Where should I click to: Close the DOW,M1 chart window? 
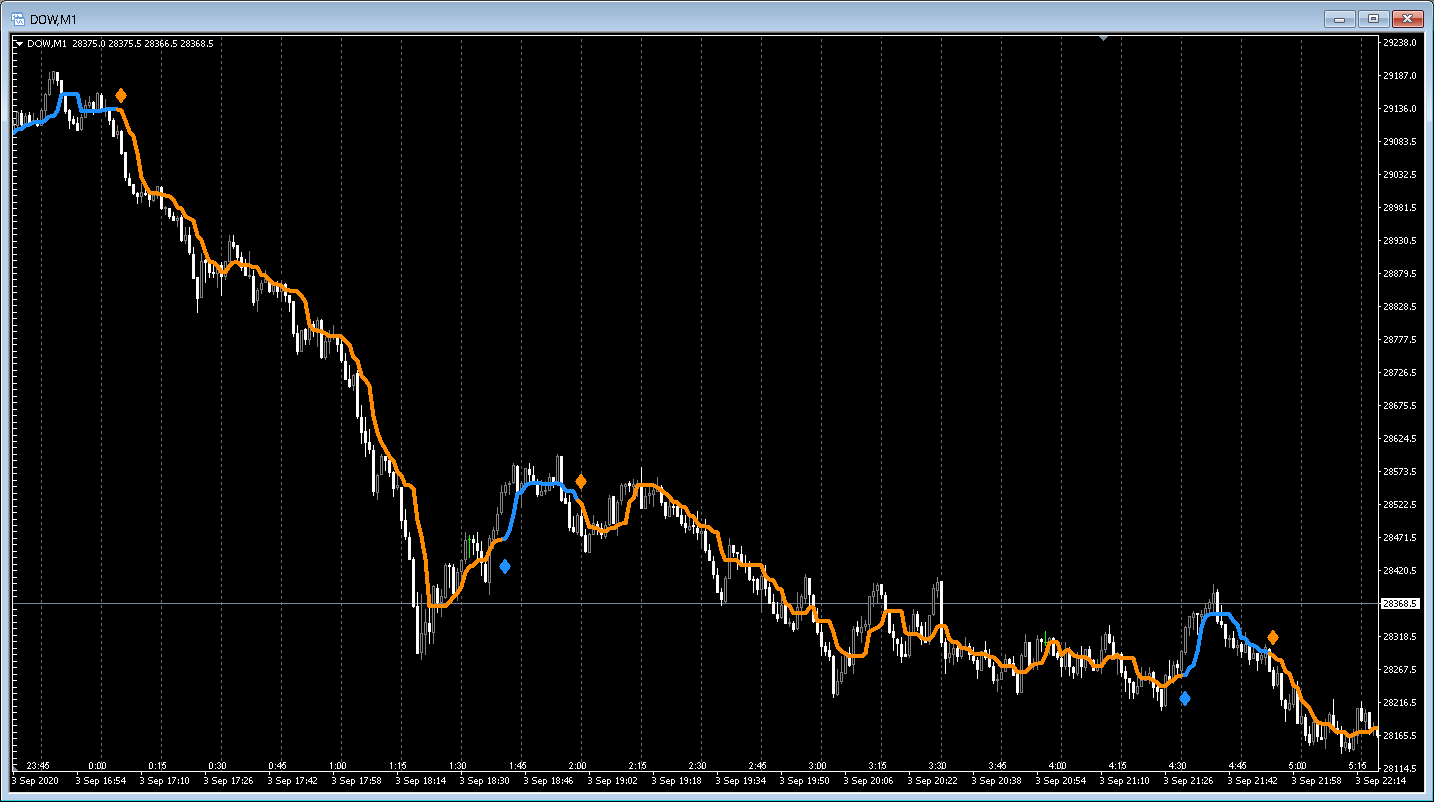click(1407, 18)
